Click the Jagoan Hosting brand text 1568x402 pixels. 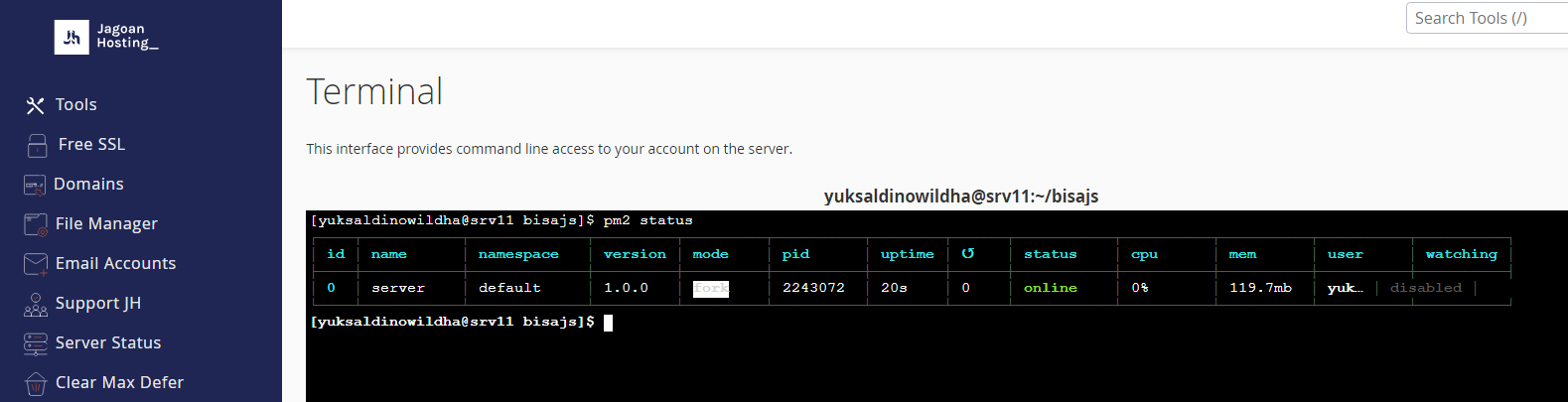coord(127,37)
